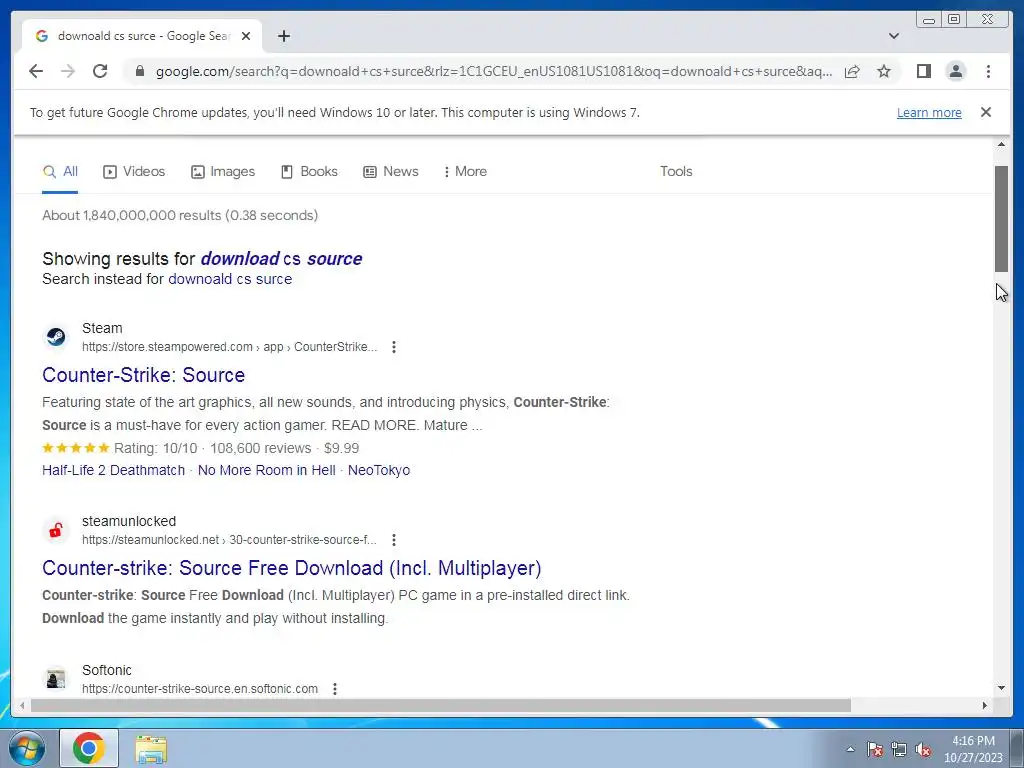Open a new tab with the plus button
Screen dimensions: 1024x768
point(283,36)
